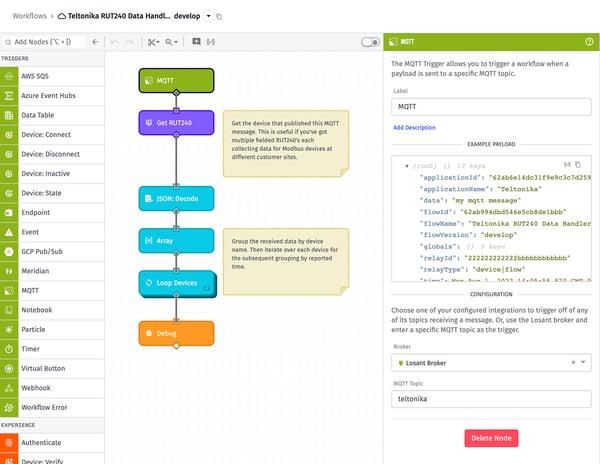Select the Debug node on canvas

[176, 334]
